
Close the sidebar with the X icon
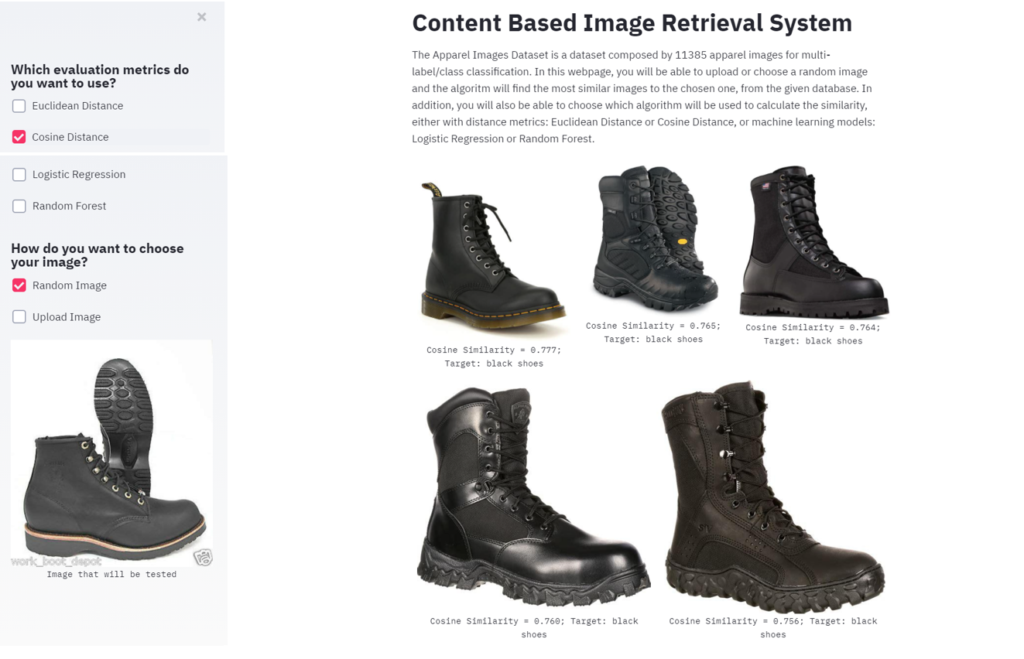point(202,17)
